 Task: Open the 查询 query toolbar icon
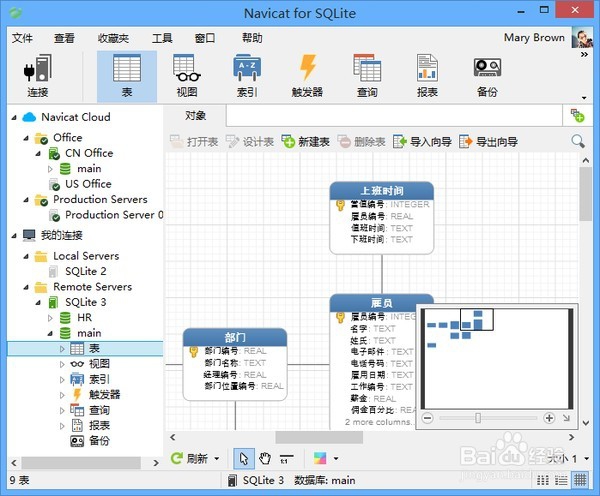(367, 76)
